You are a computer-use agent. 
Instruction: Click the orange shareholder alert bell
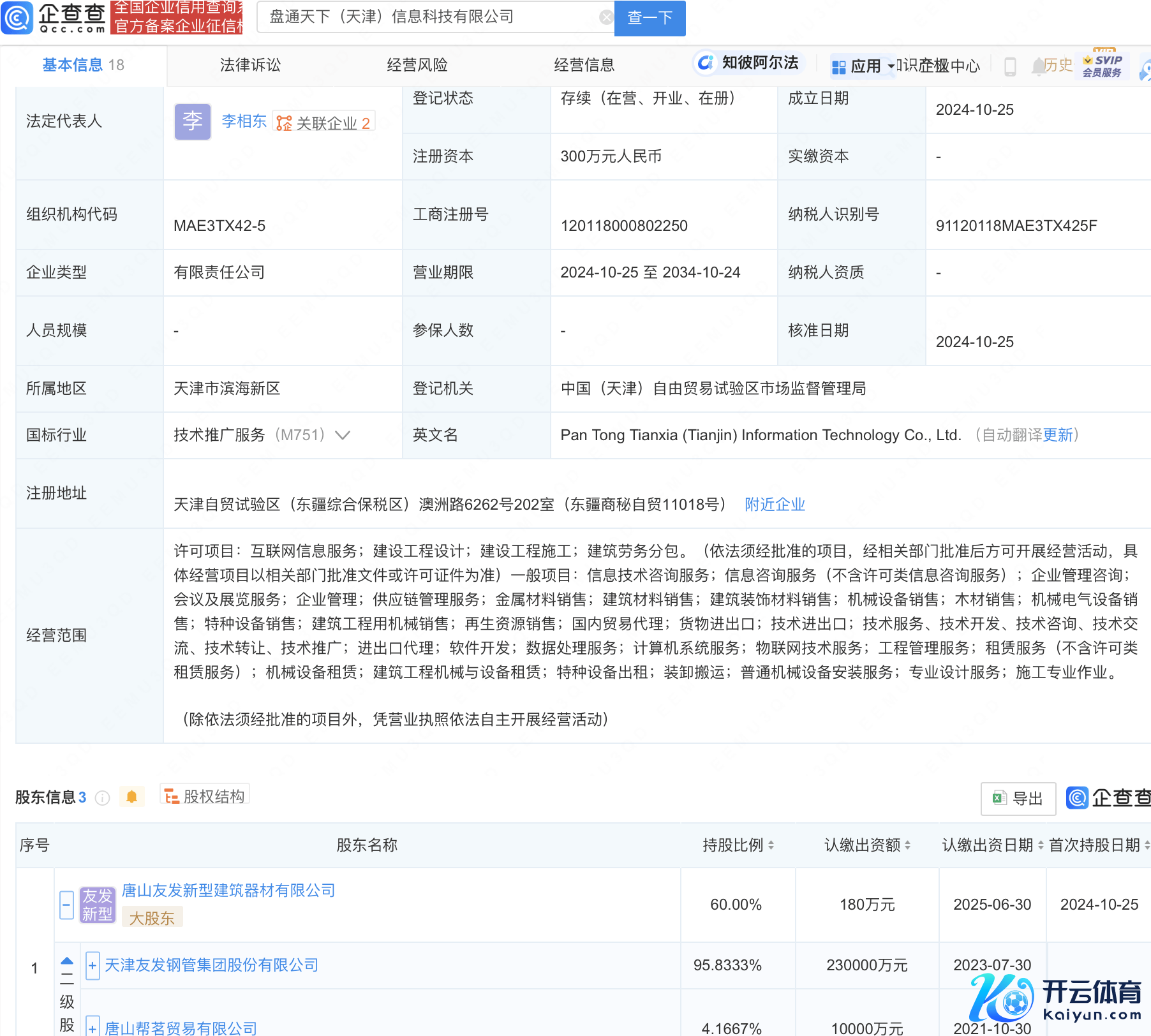click(x=131, y=797)
